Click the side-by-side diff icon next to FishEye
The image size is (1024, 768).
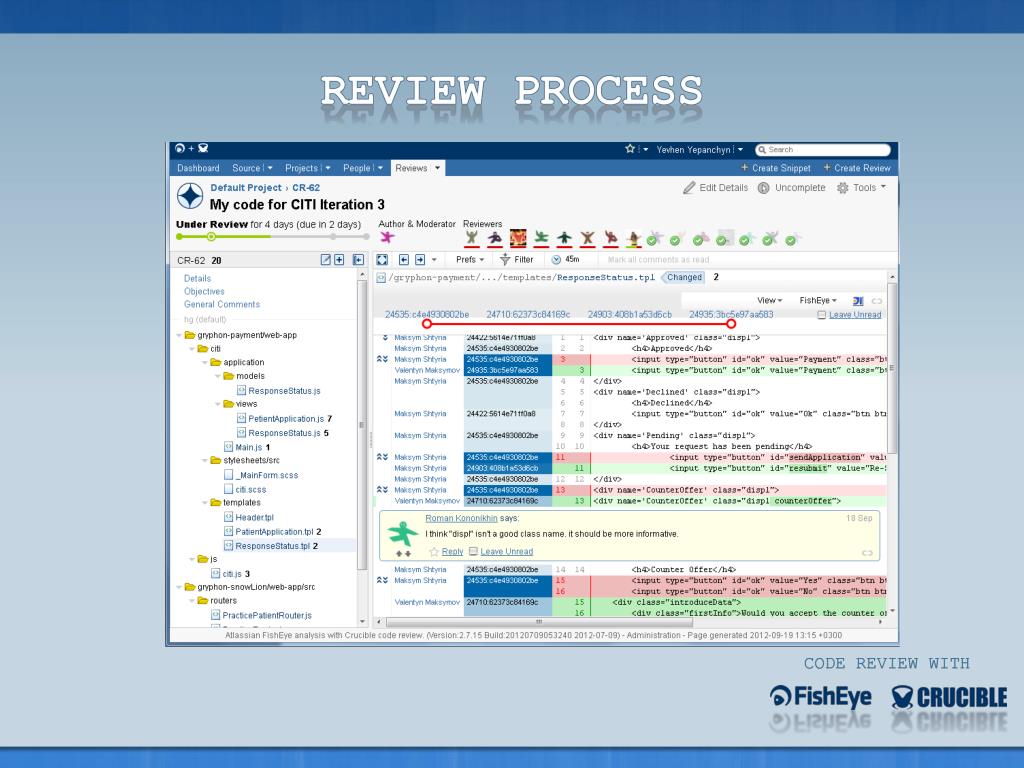(858, 300)
